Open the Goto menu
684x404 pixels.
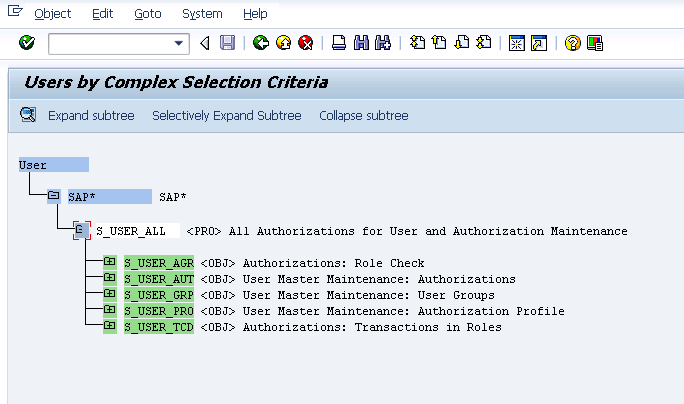(147, 14)
